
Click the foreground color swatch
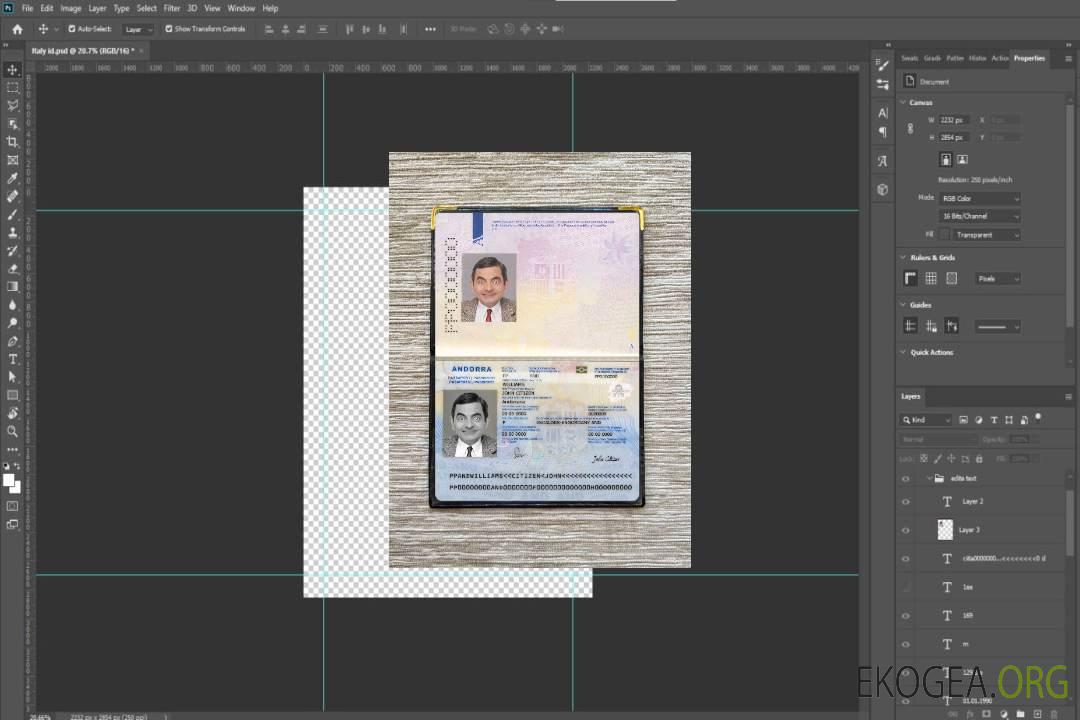click(8, 480)
